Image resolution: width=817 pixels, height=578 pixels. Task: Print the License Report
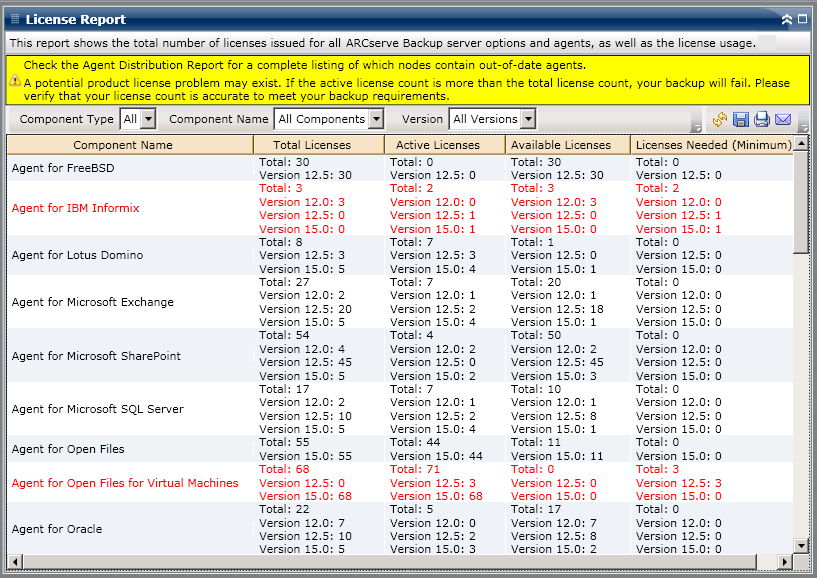761,119
